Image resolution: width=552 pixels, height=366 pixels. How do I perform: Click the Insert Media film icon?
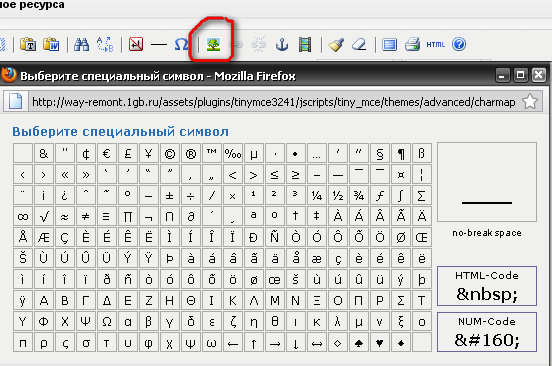tap(305, 44)
